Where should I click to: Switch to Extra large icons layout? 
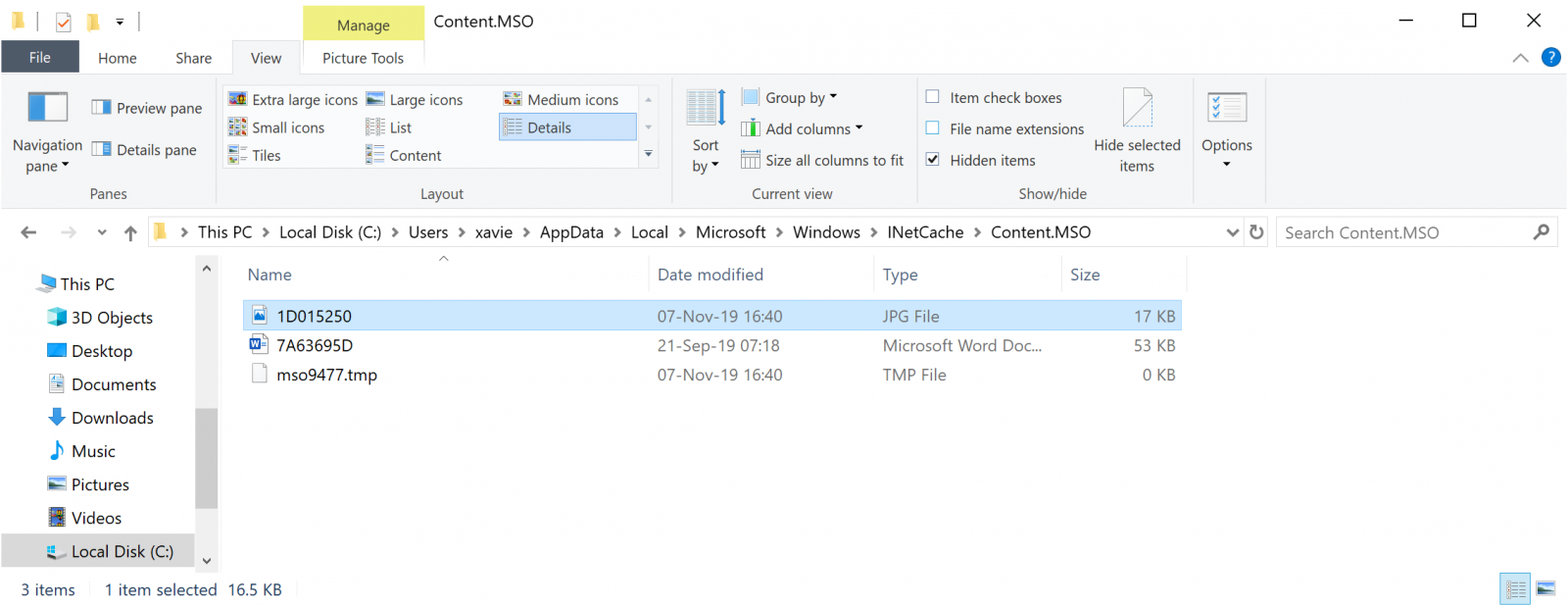pos(293,100)
